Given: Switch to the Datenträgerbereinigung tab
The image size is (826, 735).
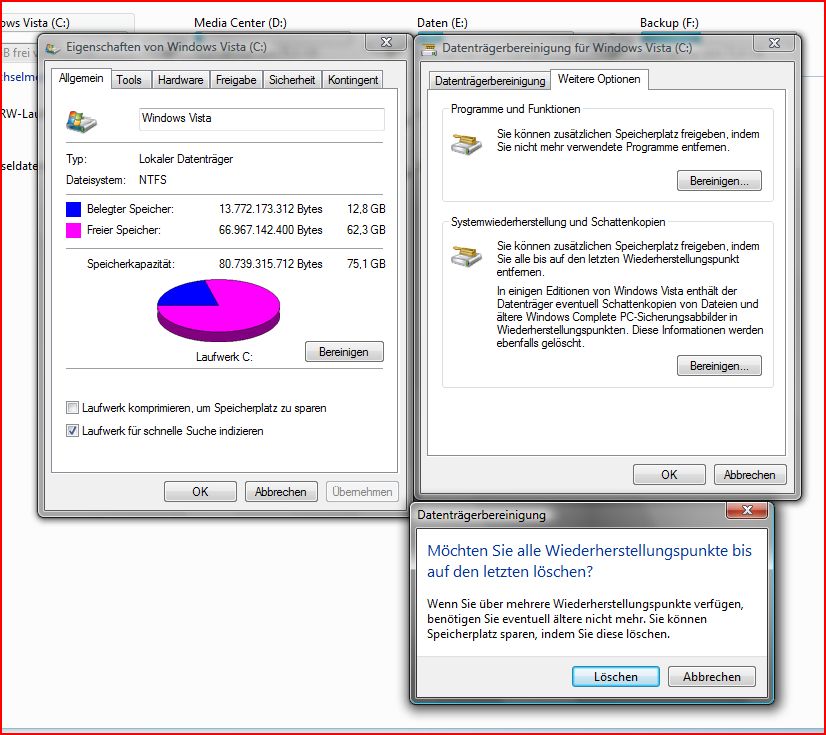Looking at the screenshot, I should point(490,81).
